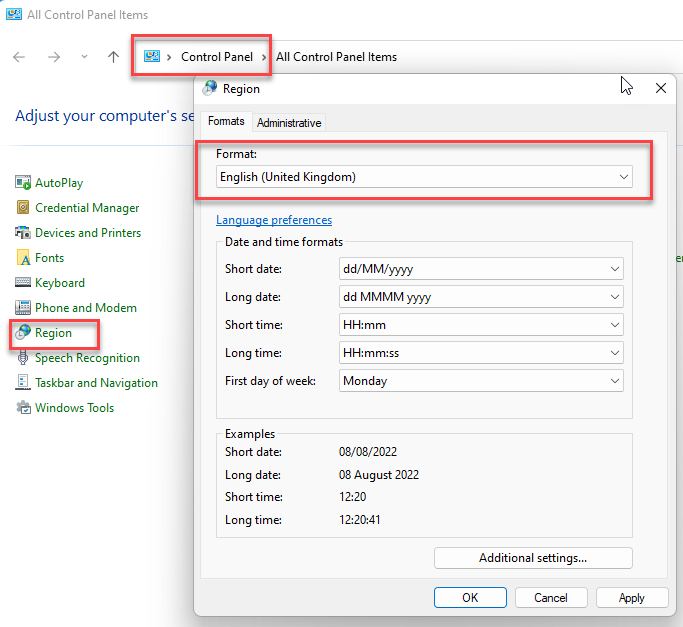Screen dimensions: 683x627
Task: Open Speech Recognition microphone icon
Action: click(24, 358)
